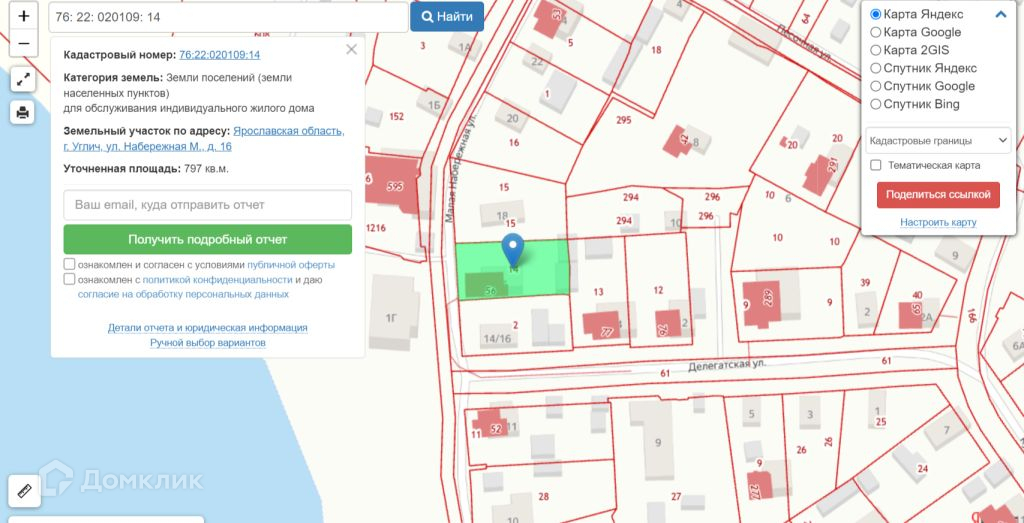Click the email input field
The image size is (1024, 523).
(x=208, y=205)
